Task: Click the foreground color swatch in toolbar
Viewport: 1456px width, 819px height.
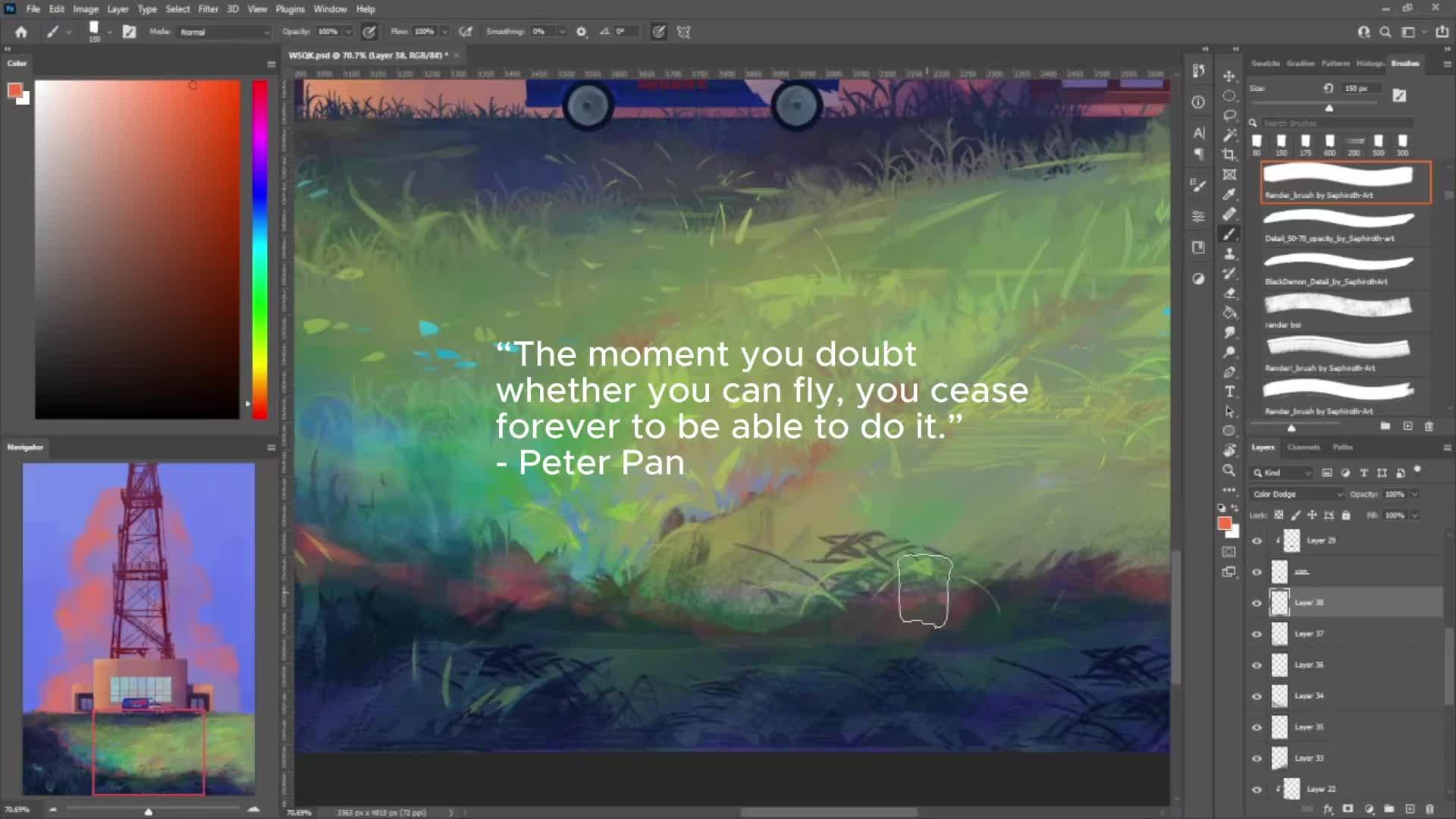Action: 1224,524
